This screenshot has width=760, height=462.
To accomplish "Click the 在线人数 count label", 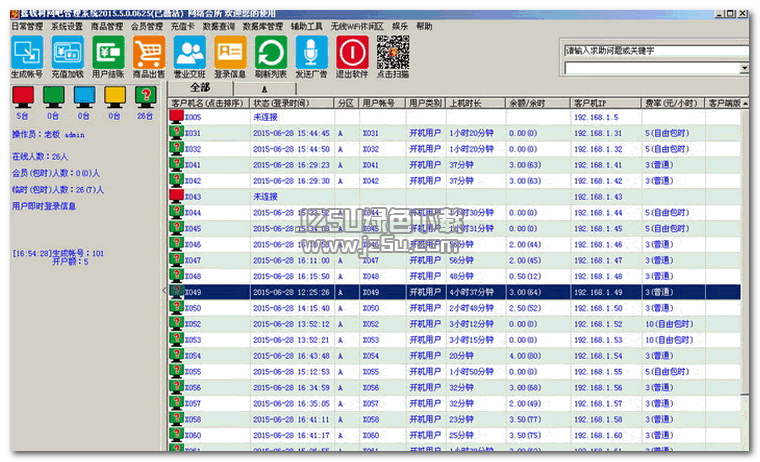I will click(x=40, y=157).
